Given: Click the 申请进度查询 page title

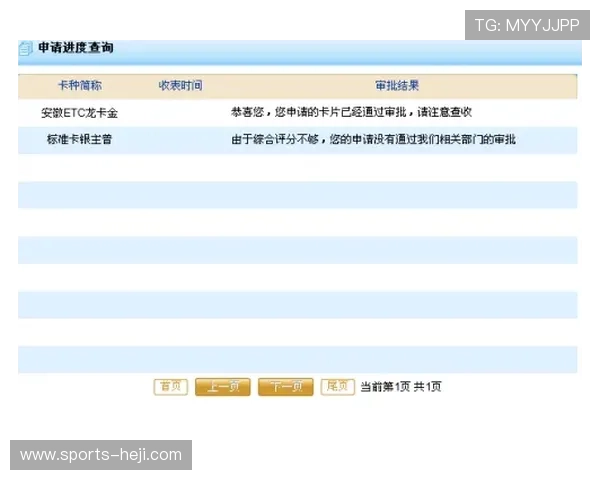Looking at the screenshot, I should click(x=76, y=48).
